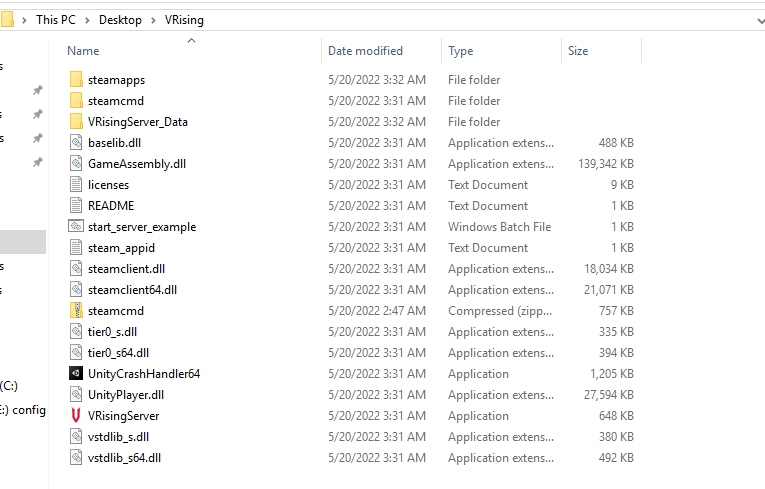Go to This PC in the breadcrumb

point(56,20)
